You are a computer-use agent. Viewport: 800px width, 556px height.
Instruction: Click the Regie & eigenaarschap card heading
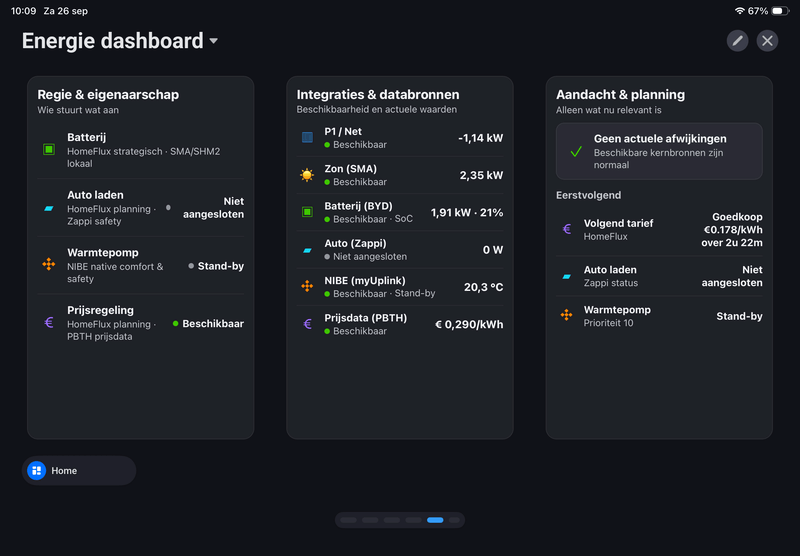tap(108, 94)
